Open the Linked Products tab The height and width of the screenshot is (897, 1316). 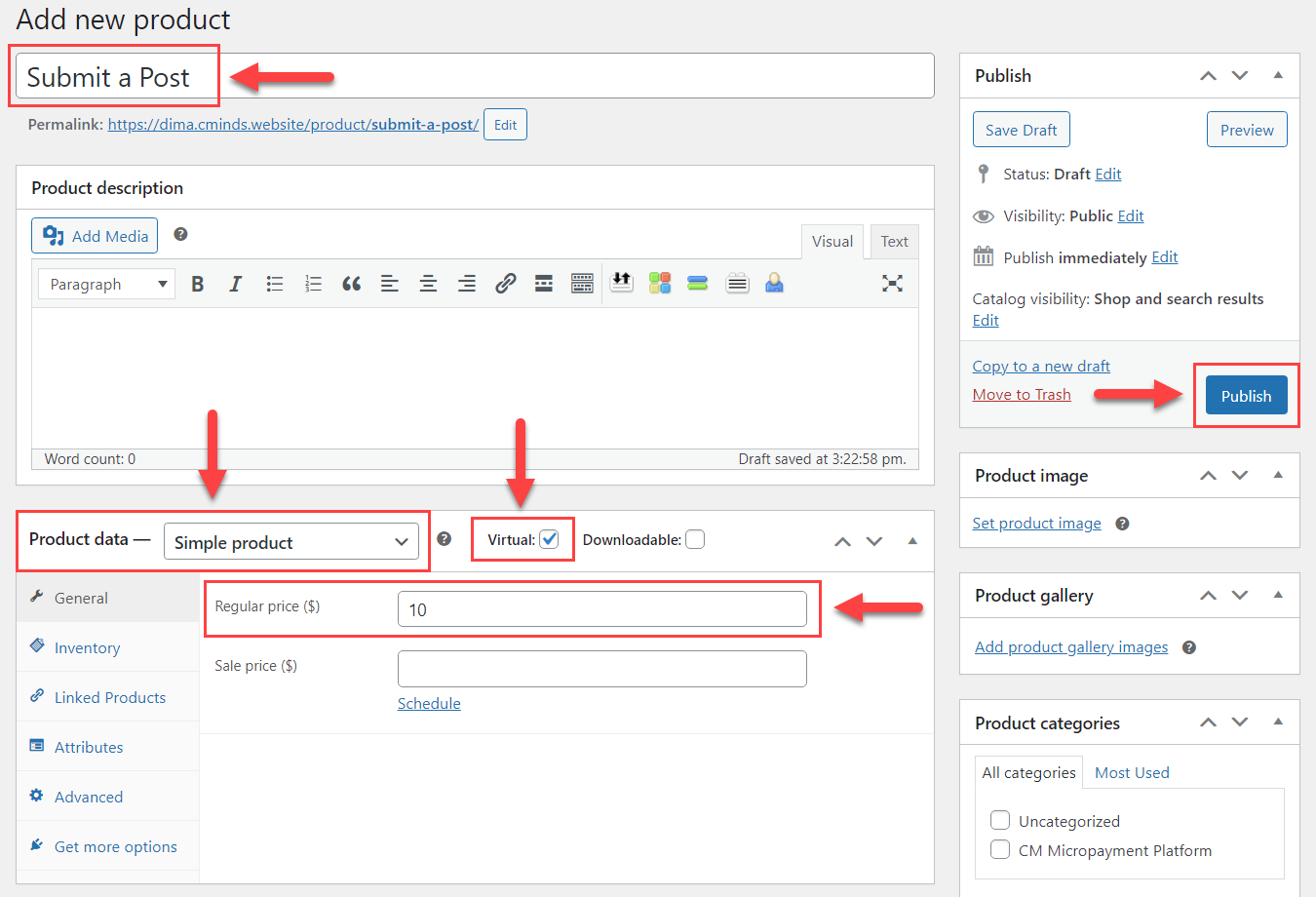[108, 697]
